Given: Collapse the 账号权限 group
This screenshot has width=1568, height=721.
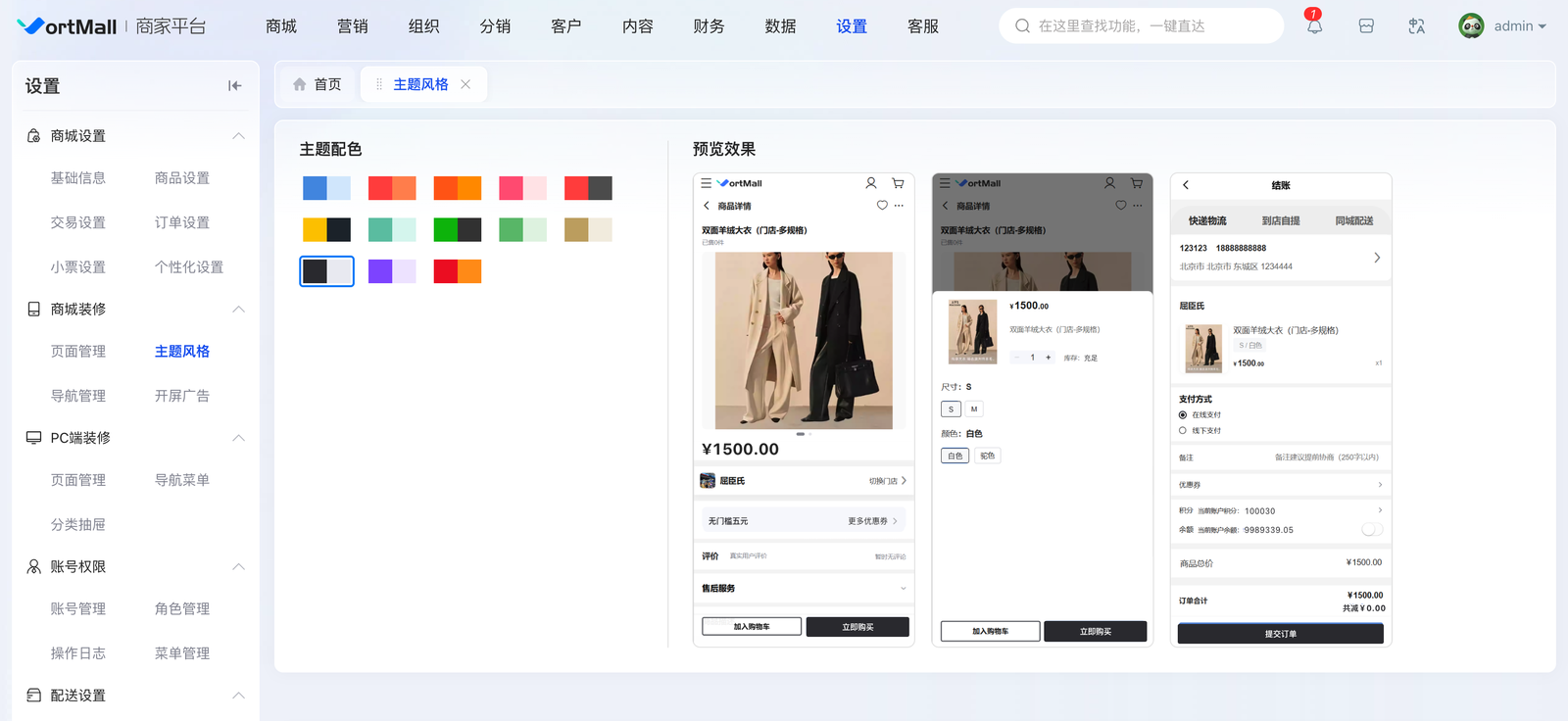Looking at the screenshot, I should [238, 567].
